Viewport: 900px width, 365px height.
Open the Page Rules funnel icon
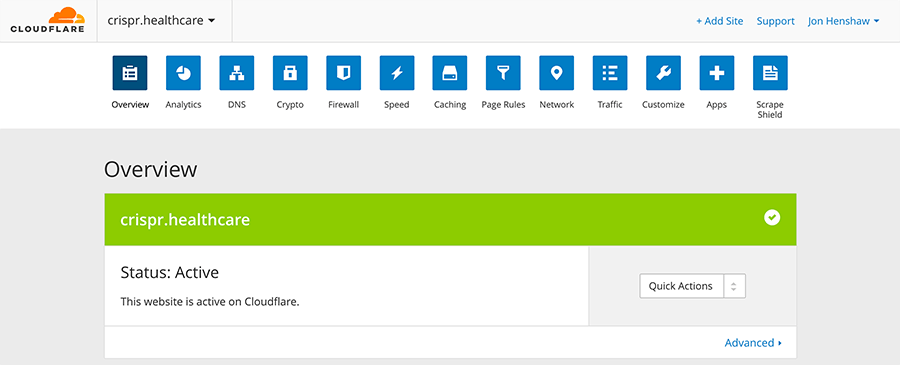tap(503, 73)
